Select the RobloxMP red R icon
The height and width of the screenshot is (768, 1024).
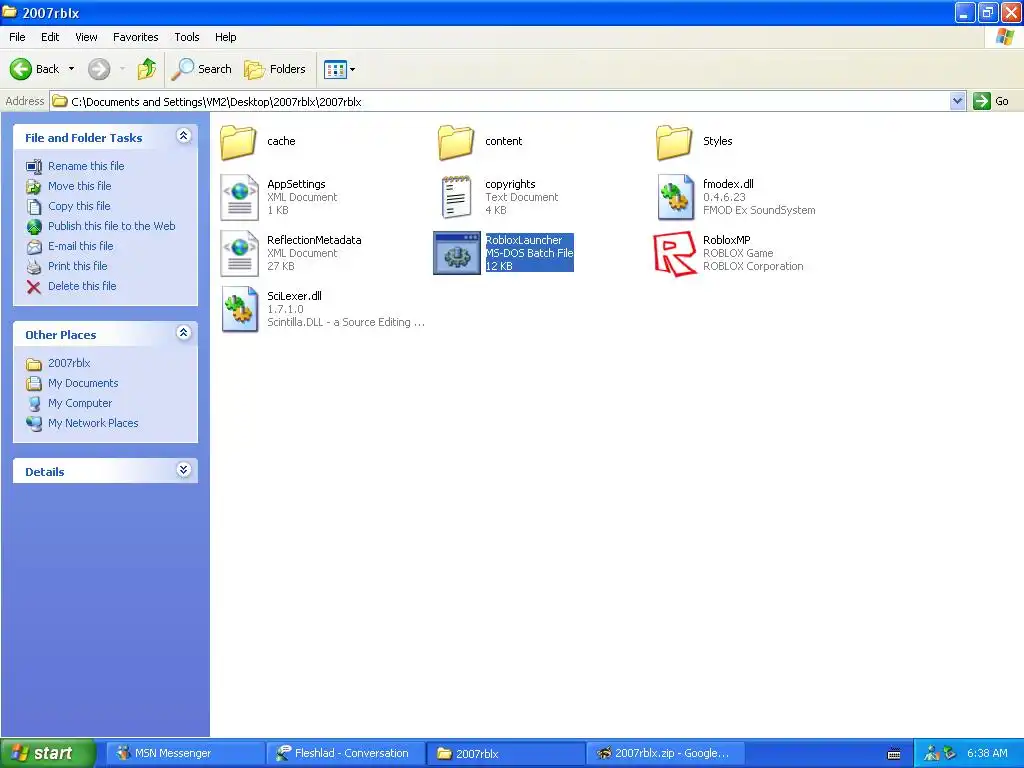(675, 253)
